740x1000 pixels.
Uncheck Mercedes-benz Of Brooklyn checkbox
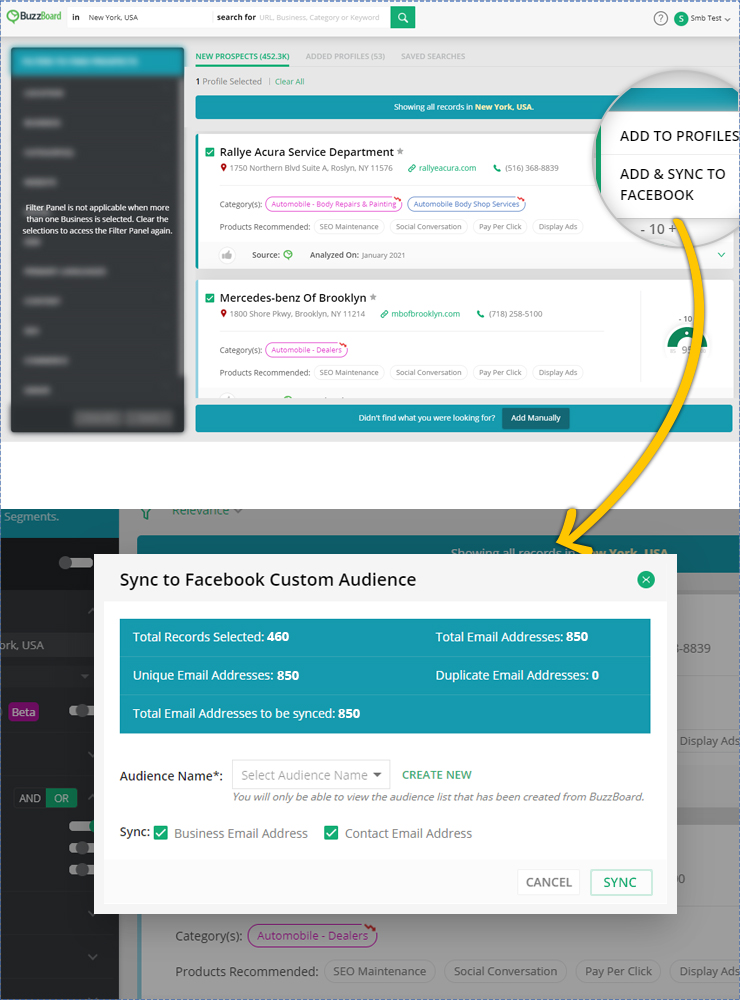pyautogui.click(x=209, y=298)
